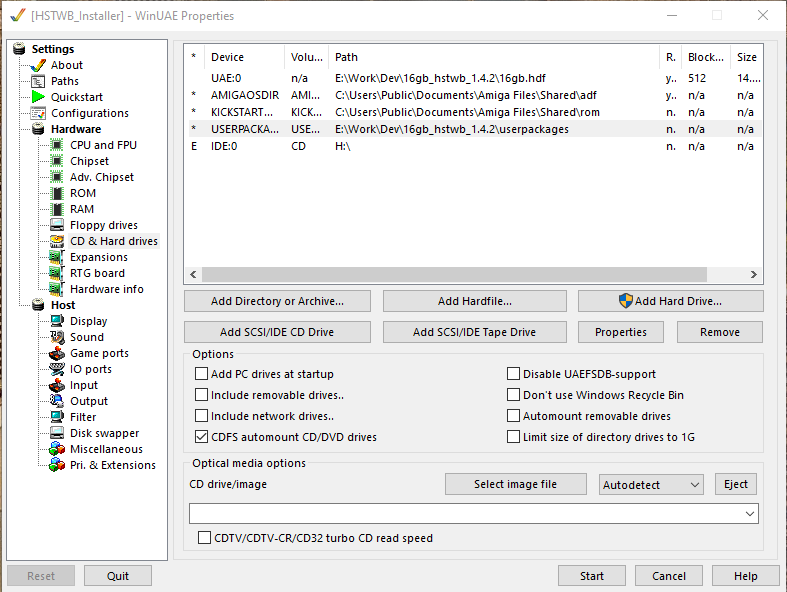Click the Quit button

click(118, 576)
